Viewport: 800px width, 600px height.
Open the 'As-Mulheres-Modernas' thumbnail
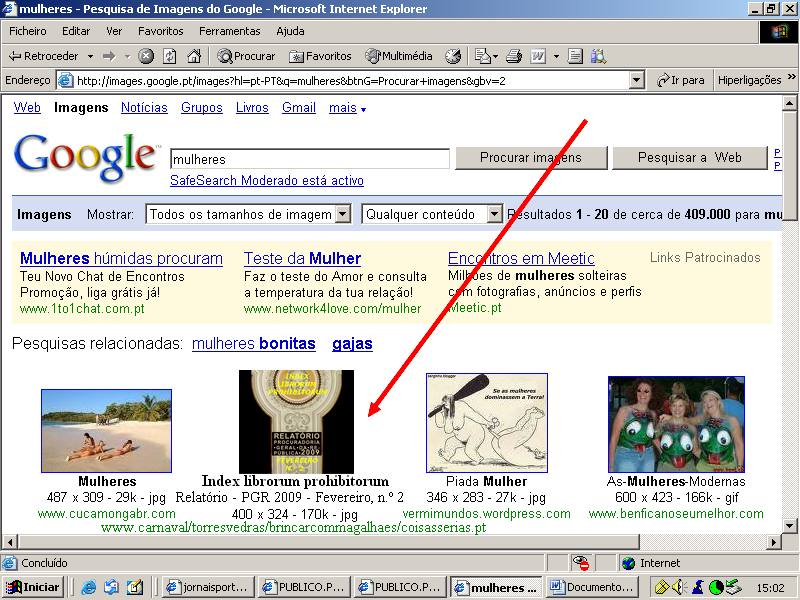coord(677,424)
